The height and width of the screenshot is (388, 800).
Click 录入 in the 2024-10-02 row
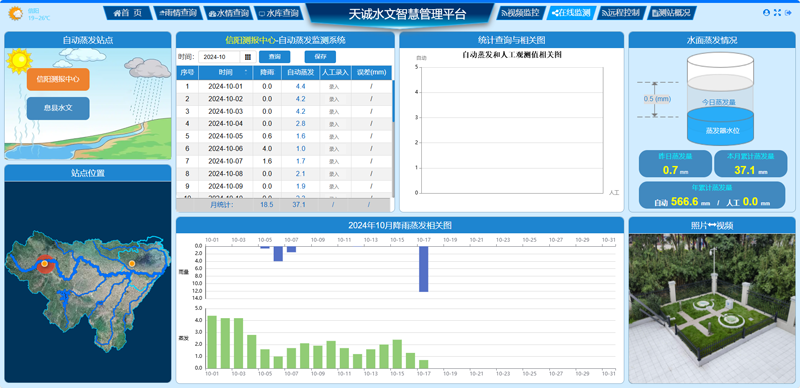[334, 99]
